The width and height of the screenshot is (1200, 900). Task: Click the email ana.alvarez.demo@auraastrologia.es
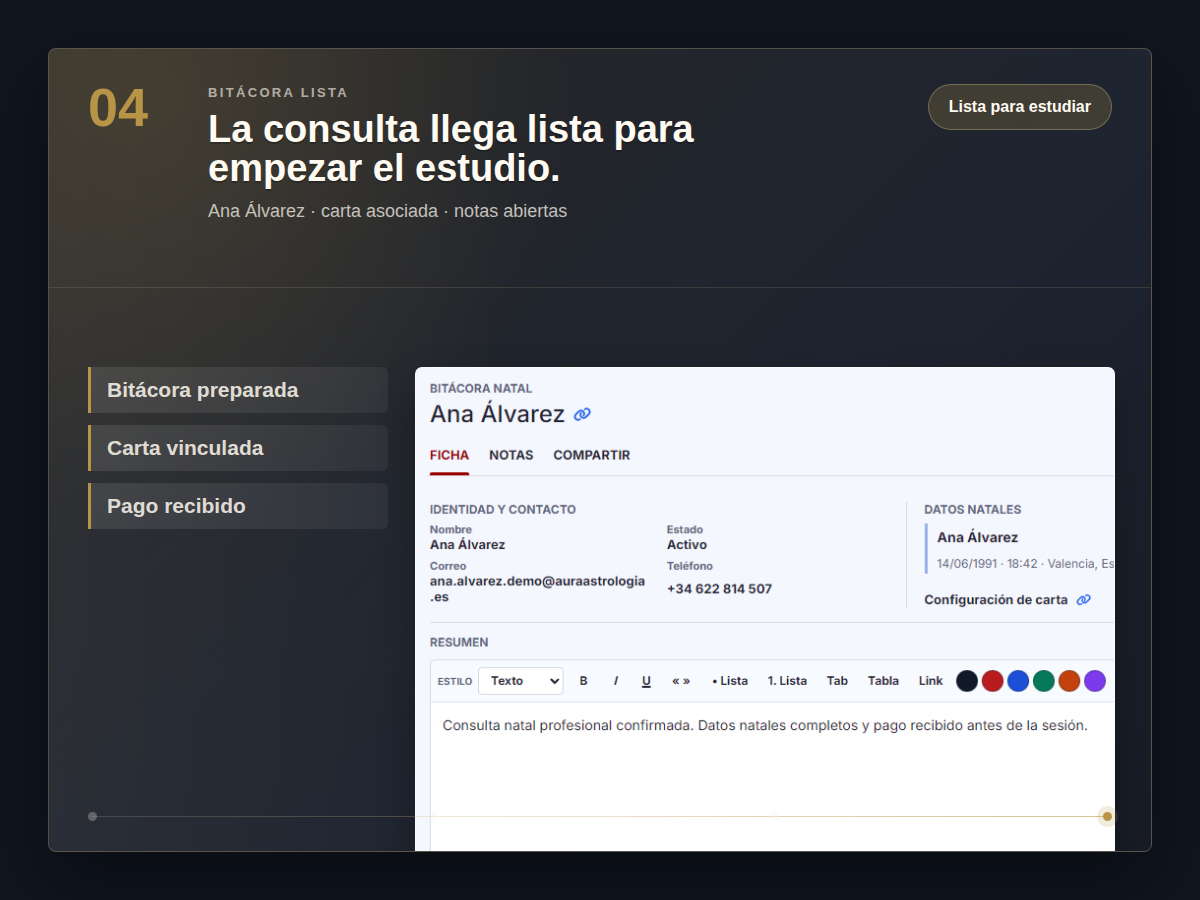click(x=537, y=589)
